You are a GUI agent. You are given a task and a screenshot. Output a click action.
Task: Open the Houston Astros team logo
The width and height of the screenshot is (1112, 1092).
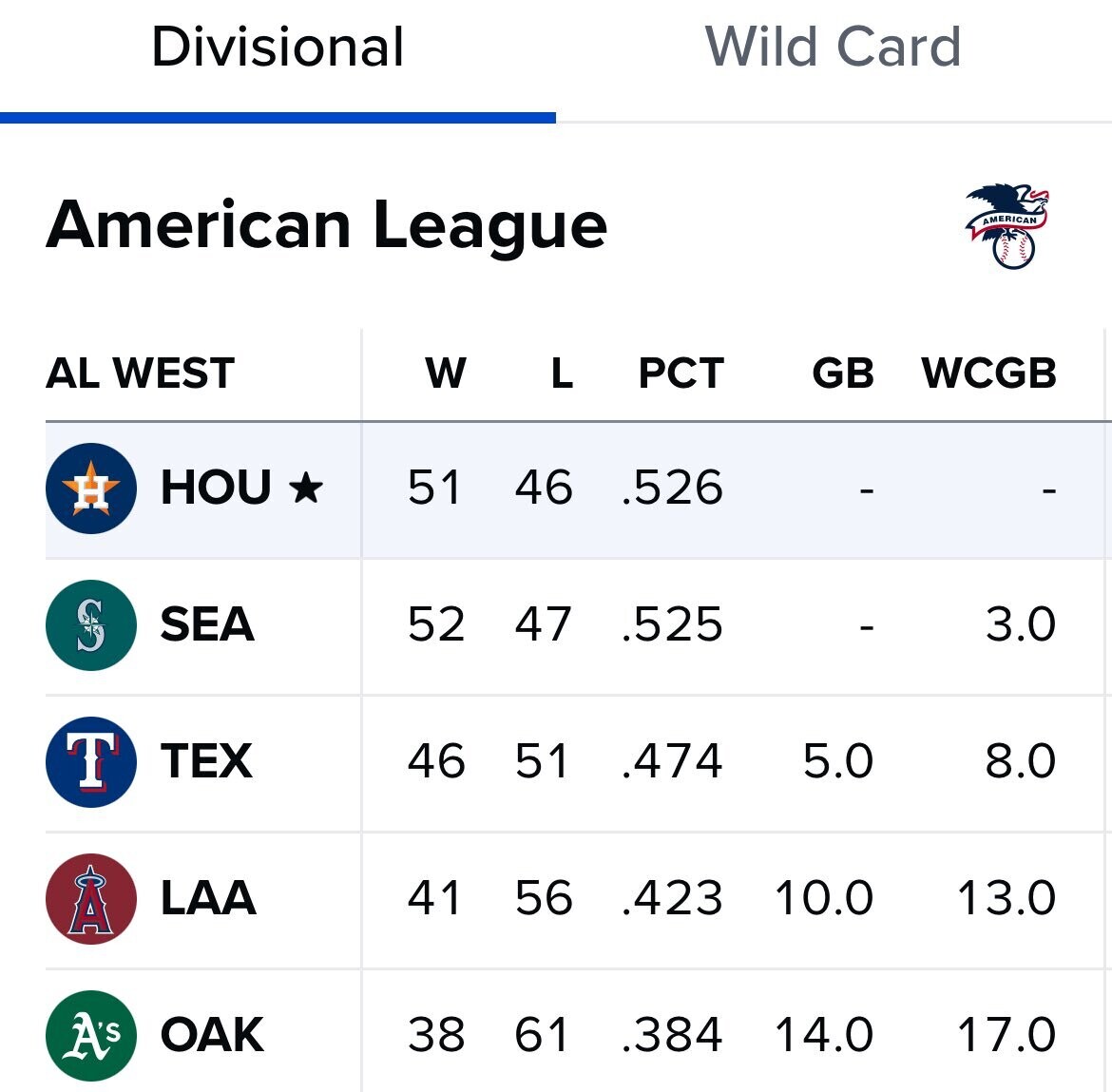(x=91, y=489)
